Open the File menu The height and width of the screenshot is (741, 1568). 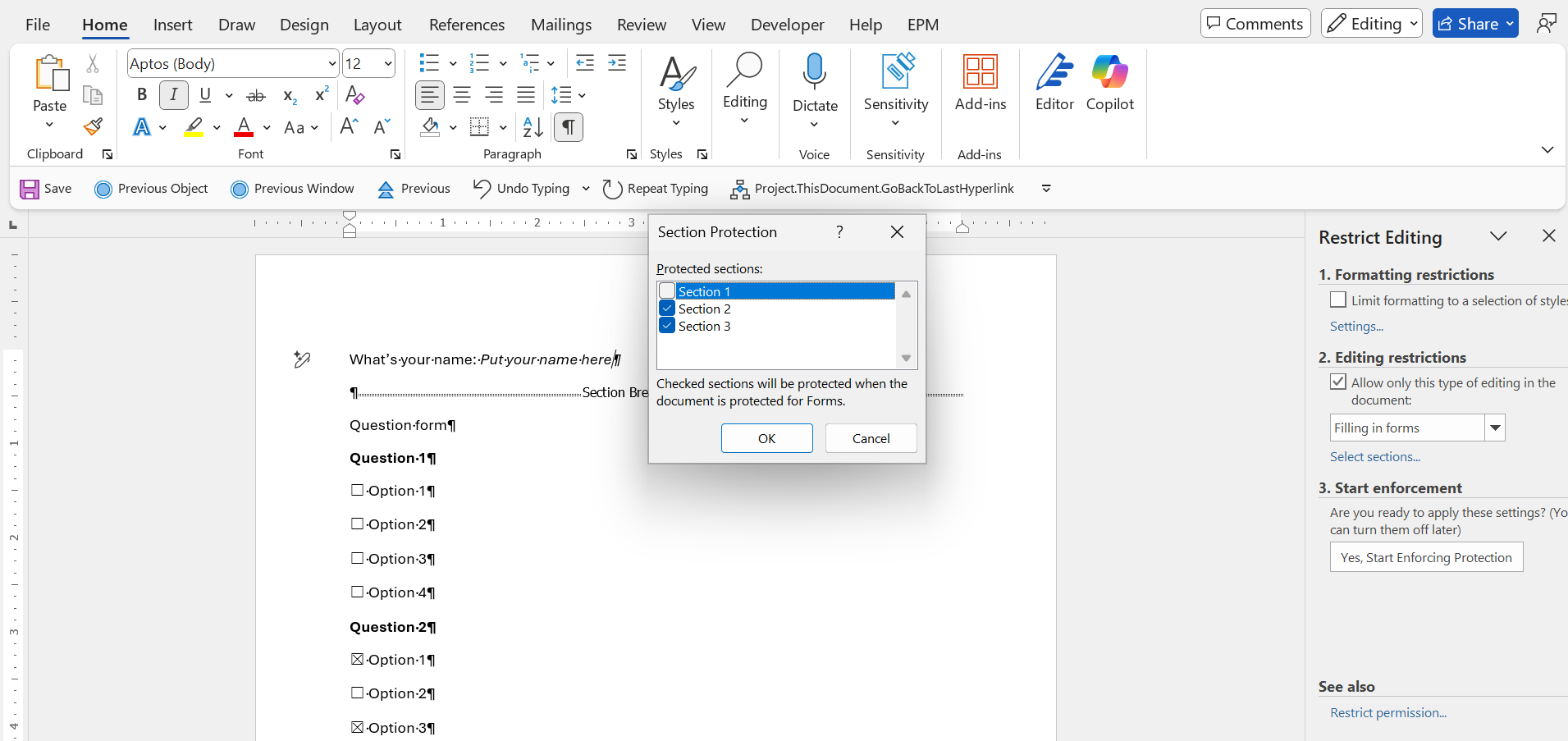[38, 25]
